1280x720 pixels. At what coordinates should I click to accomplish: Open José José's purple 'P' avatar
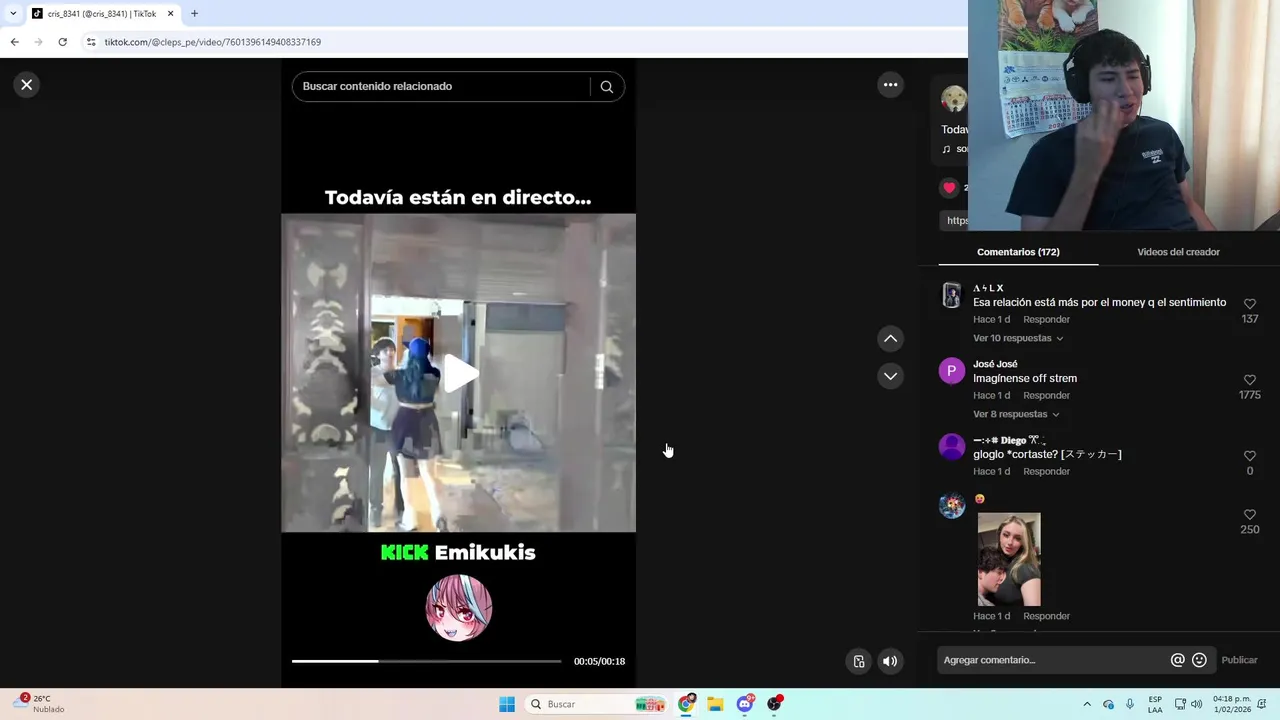click(x=952, y=371)
